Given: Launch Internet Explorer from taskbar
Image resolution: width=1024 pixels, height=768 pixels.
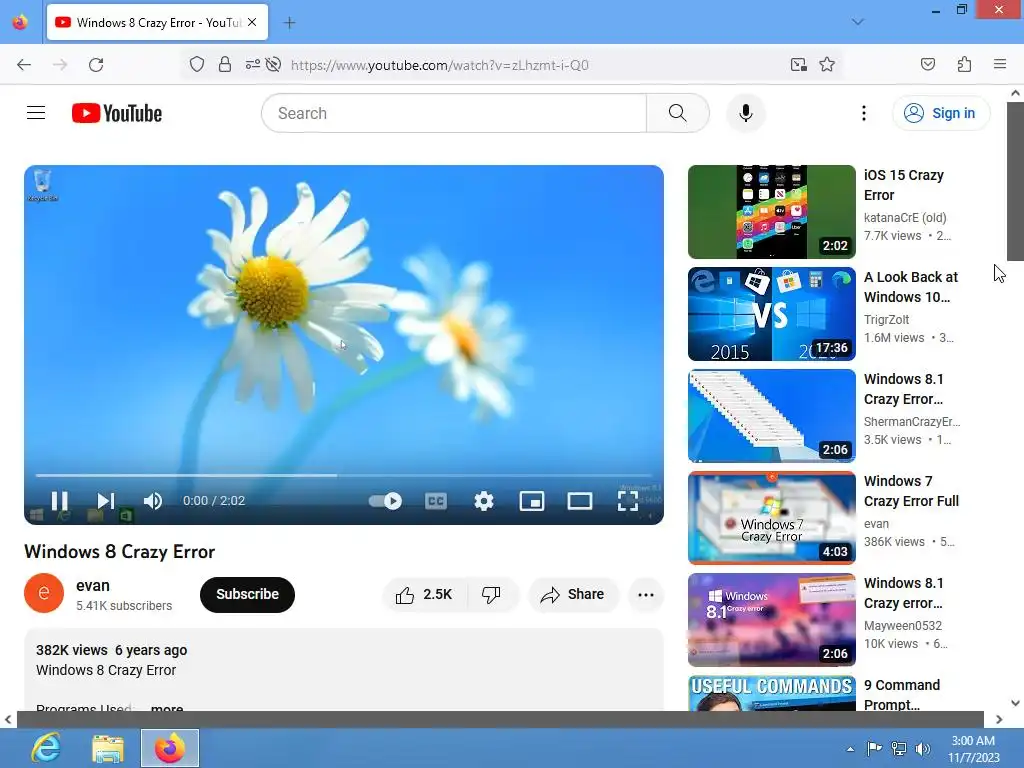Looking at the screenshot, I should pyautogui.click(x=46, y=748).
